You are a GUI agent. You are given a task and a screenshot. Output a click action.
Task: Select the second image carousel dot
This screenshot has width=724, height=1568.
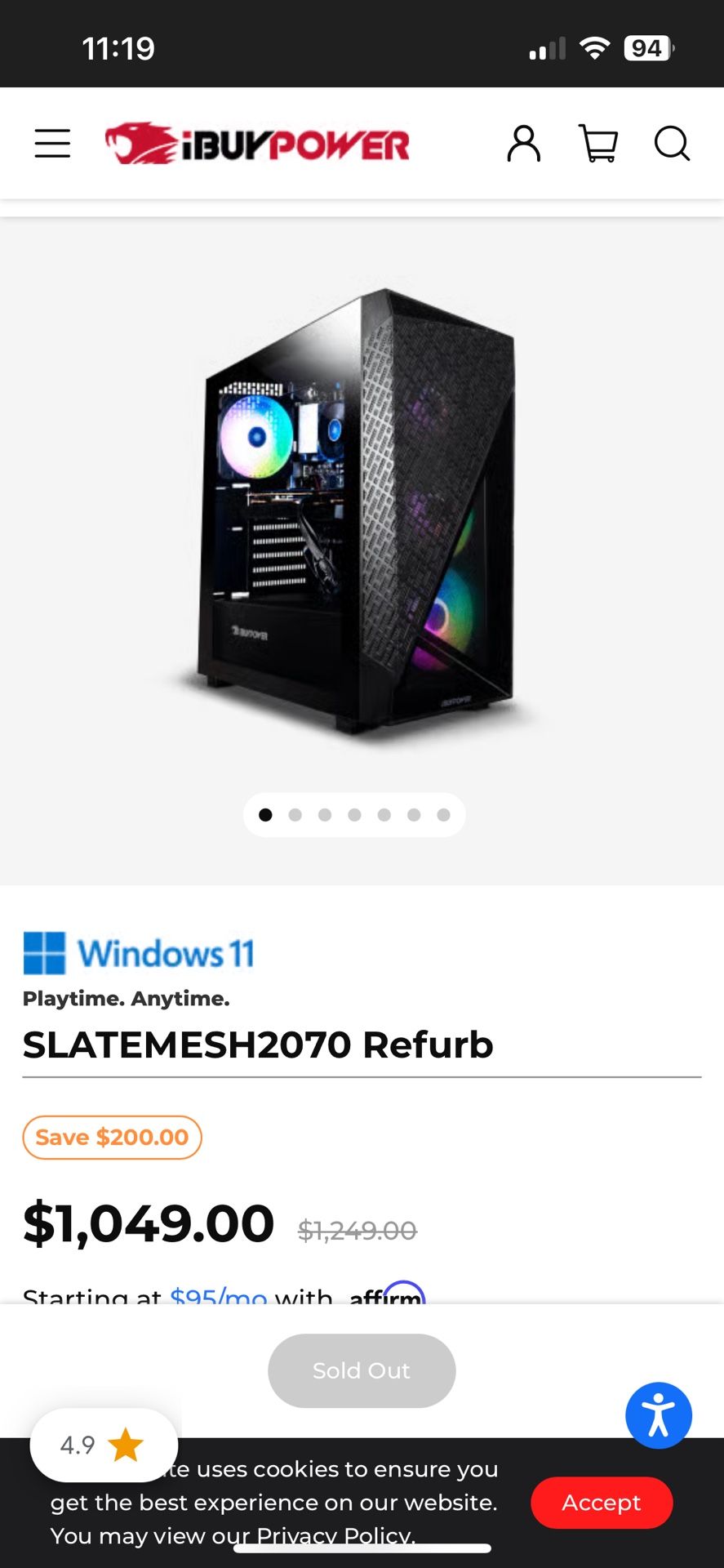pos(295,814)
